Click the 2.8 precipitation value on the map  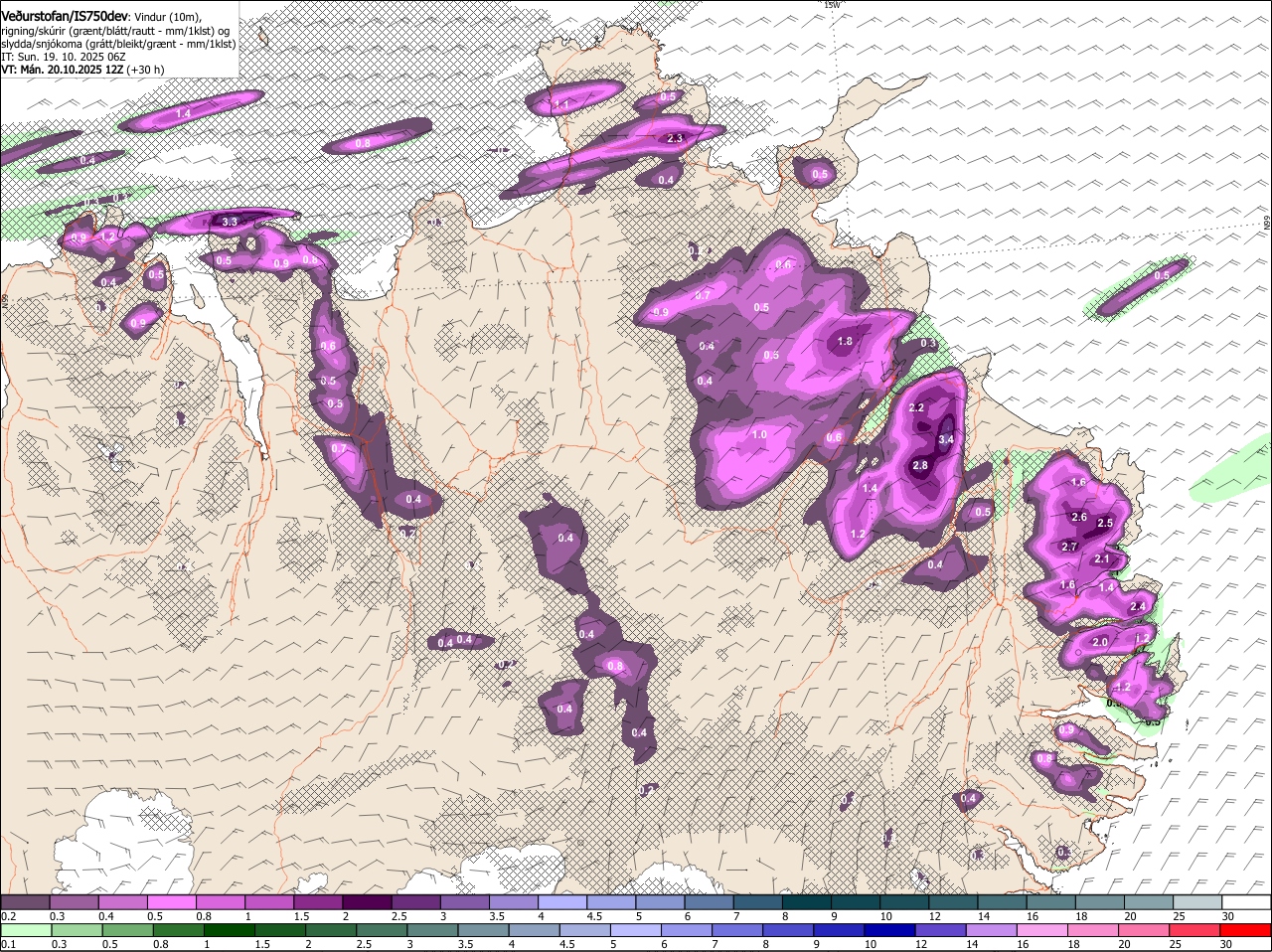click(920, 465)
